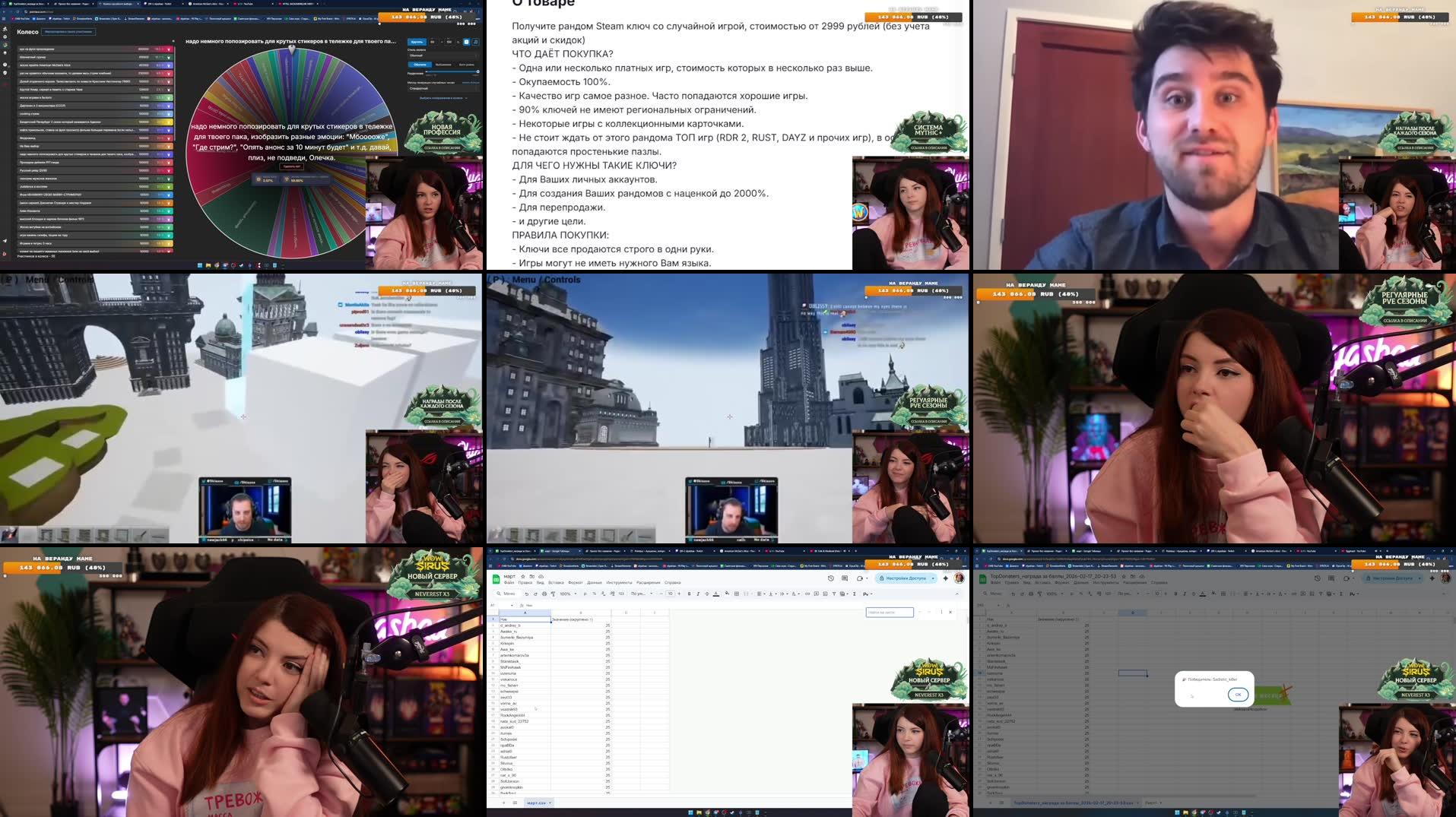
Task: Open the Fill color tool in the spreadsheet toolbar
Action: [x=727, y=594]
